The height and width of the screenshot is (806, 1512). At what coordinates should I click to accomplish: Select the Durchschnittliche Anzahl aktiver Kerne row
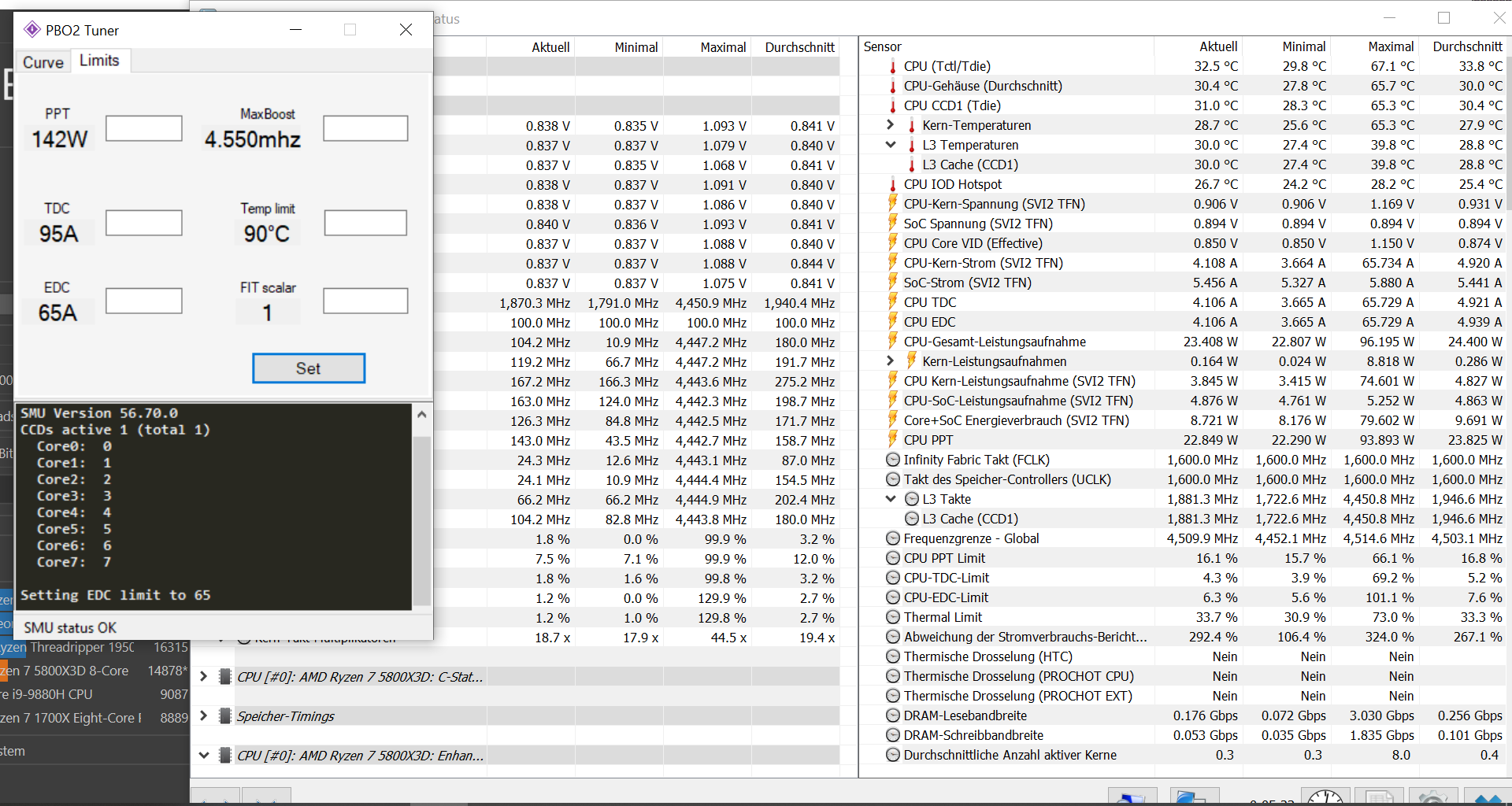[1183, 755]
